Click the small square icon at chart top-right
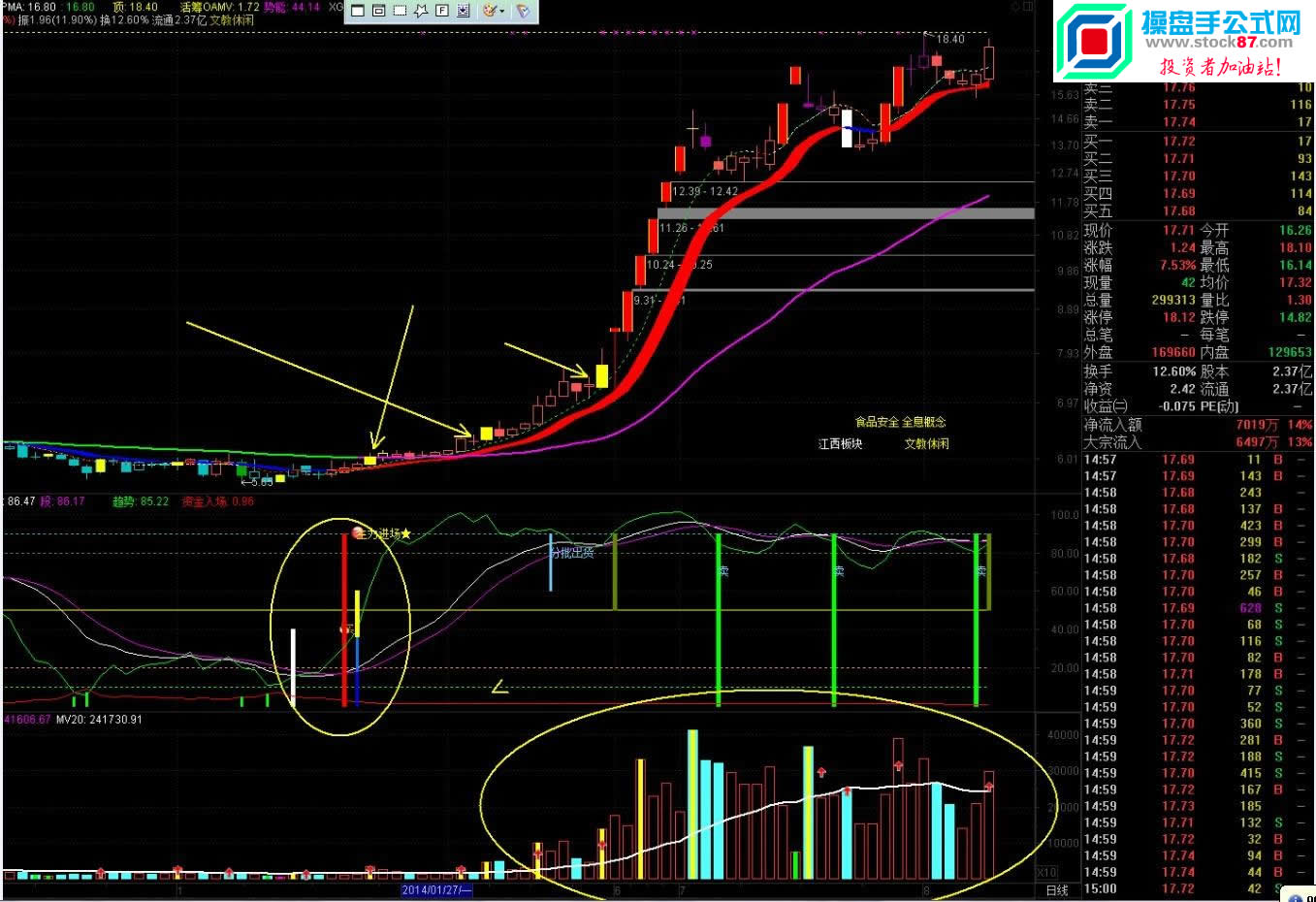Screen dimensions: 1316x902 click(1028, 7)
